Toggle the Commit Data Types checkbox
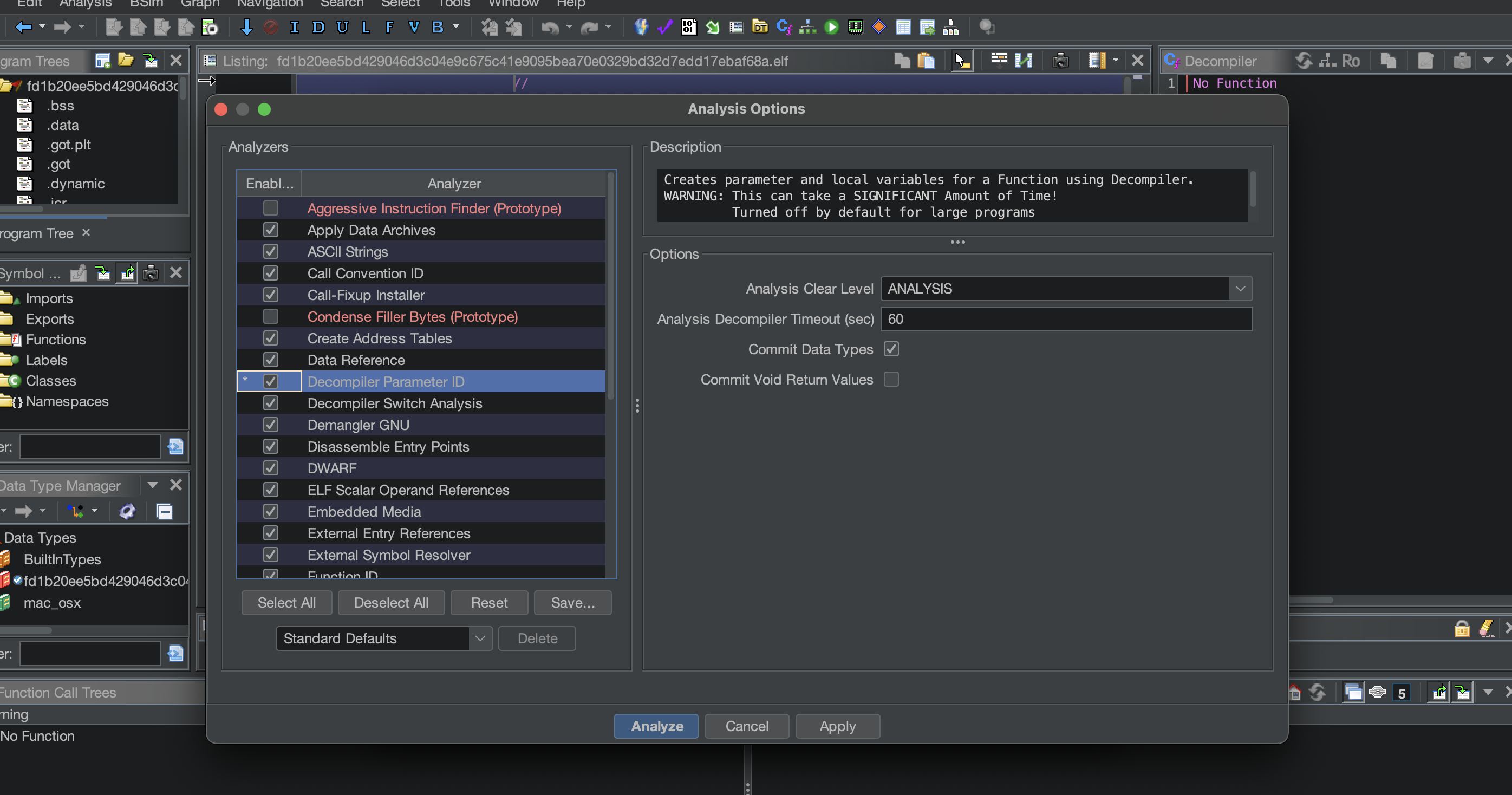This screenshot has height=795, width=1512. point(891,349)
